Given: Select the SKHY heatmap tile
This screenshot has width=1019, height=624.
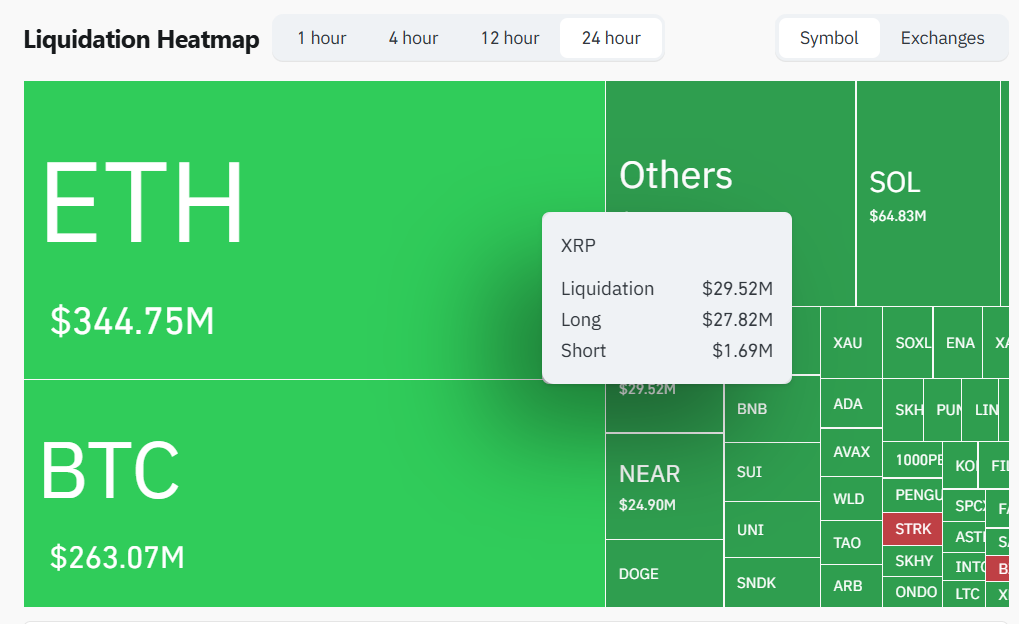Looking at the screenshot, I should pyautogui.click(x=913, y=561).
